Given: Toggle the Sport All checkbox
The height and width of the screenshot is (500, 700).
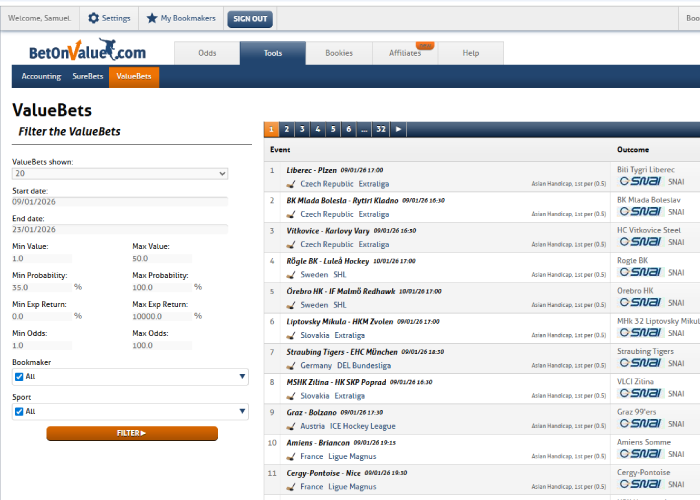Looking at the screenshot, I should coord(19,412).
